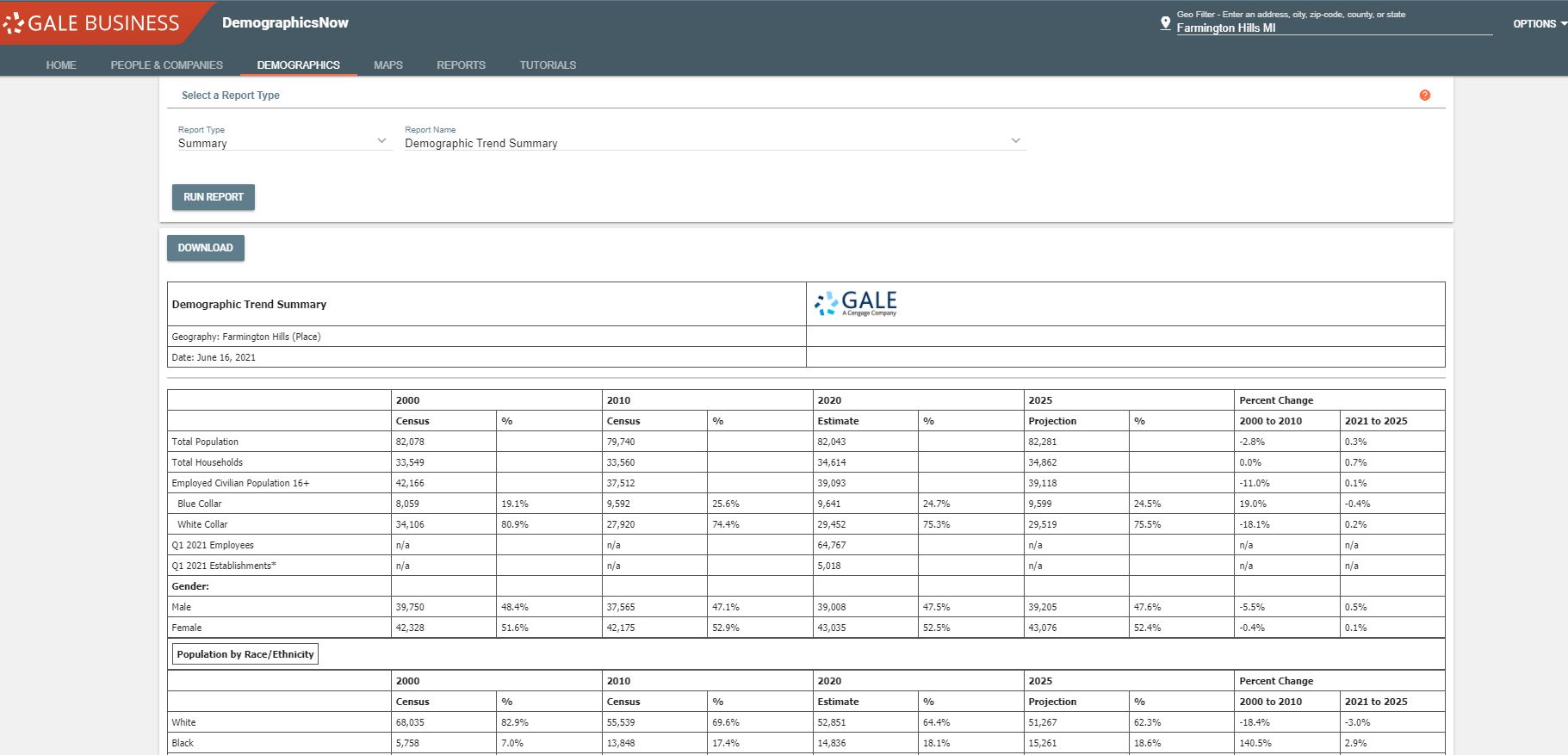This screenshot has height=755, width=1568.
Task: Click the Demographic Trend Summary report title
Action: pos(249,304)
